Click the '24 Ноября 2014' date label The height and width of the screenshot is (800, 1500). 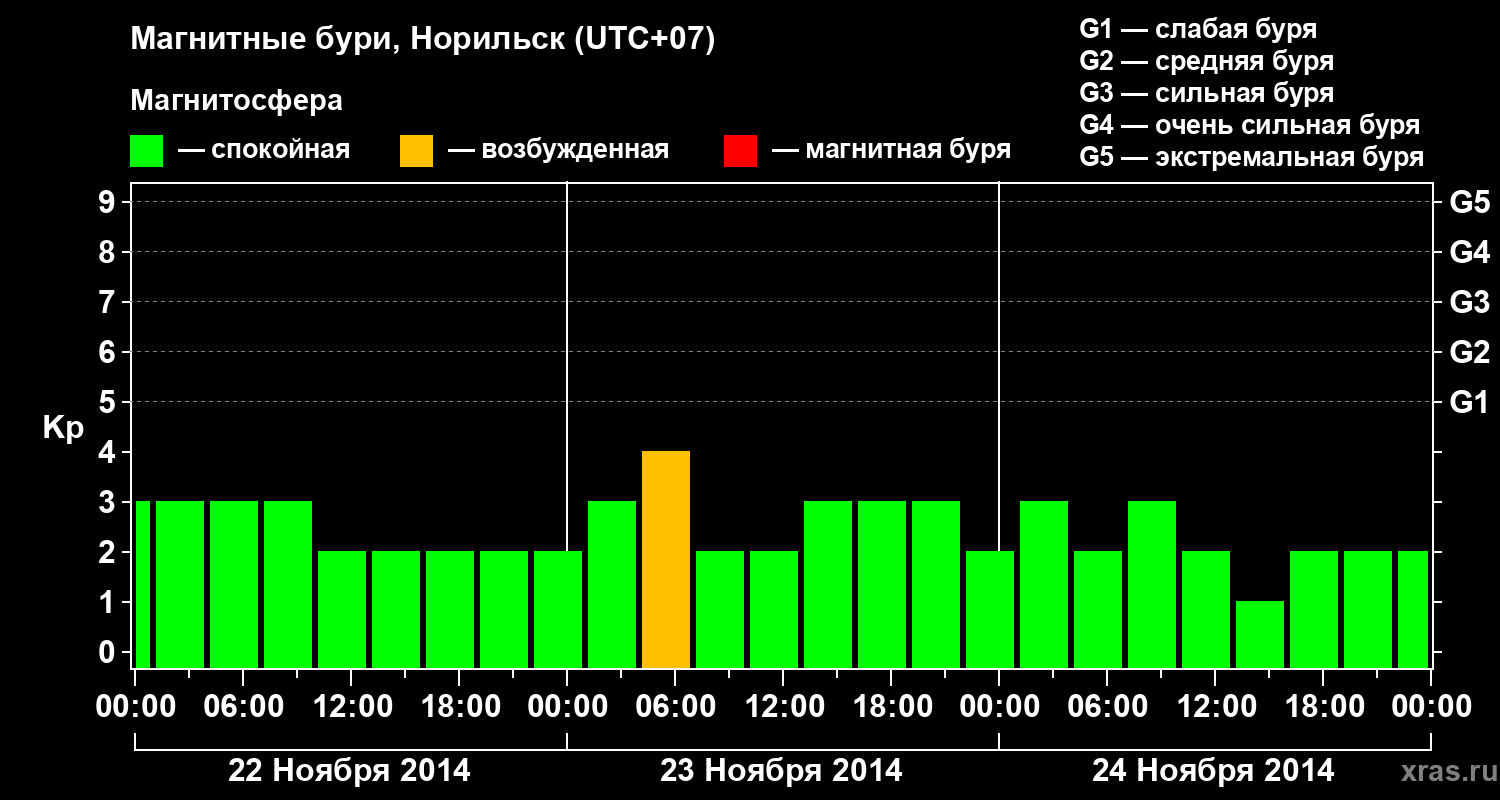[x=1213, y=771]
